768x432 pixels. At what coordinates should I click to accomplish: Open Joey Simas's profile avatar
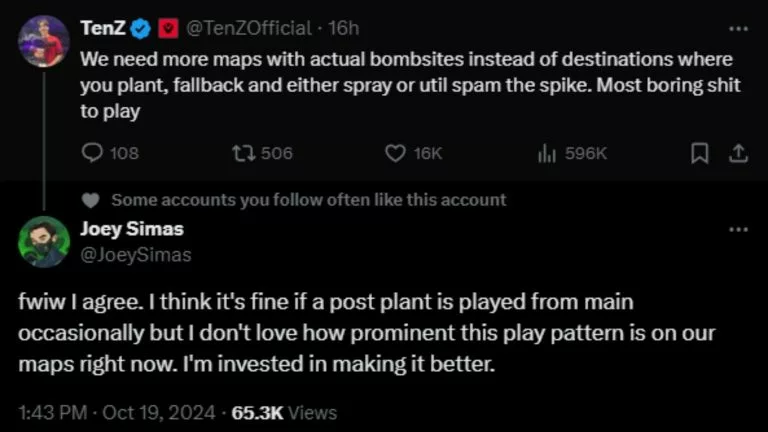[44, 241]
